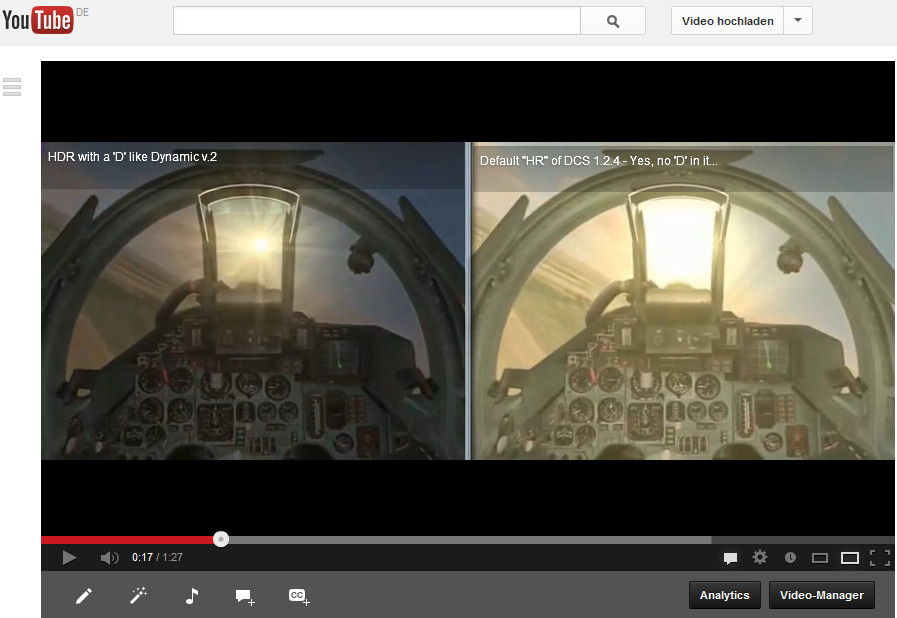Open the annotations editor speech bubble plus
897x618 pixels.
point(245,596)
